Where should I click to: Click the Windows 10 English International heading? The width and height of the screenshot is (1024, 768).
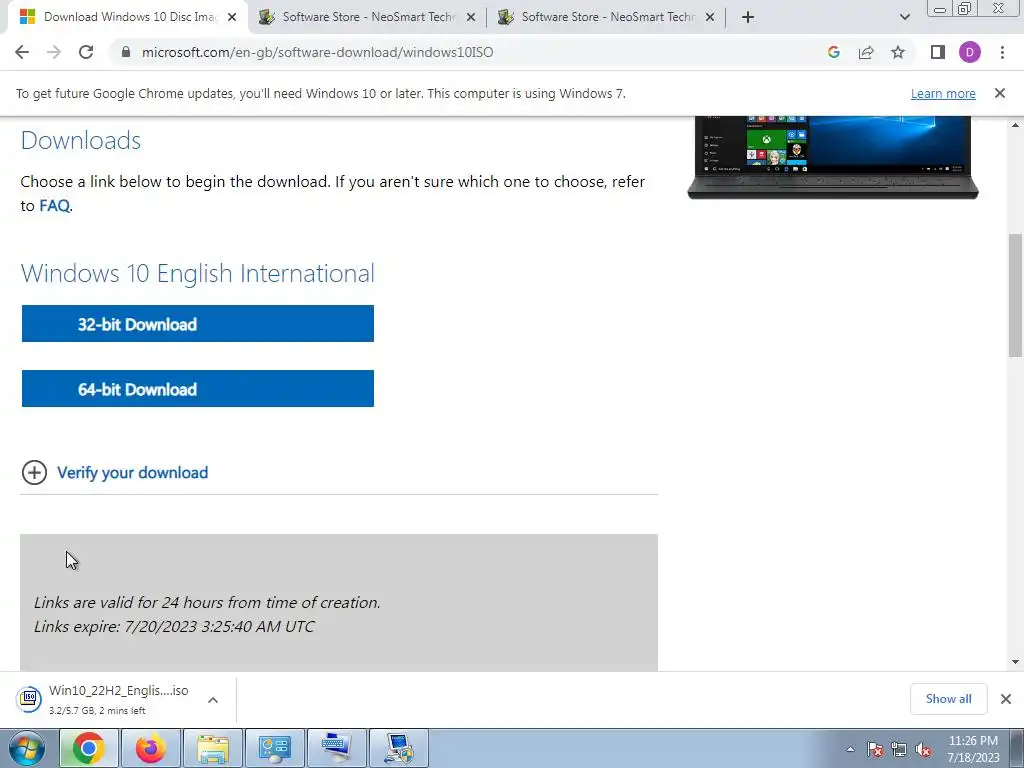(198, 273)
